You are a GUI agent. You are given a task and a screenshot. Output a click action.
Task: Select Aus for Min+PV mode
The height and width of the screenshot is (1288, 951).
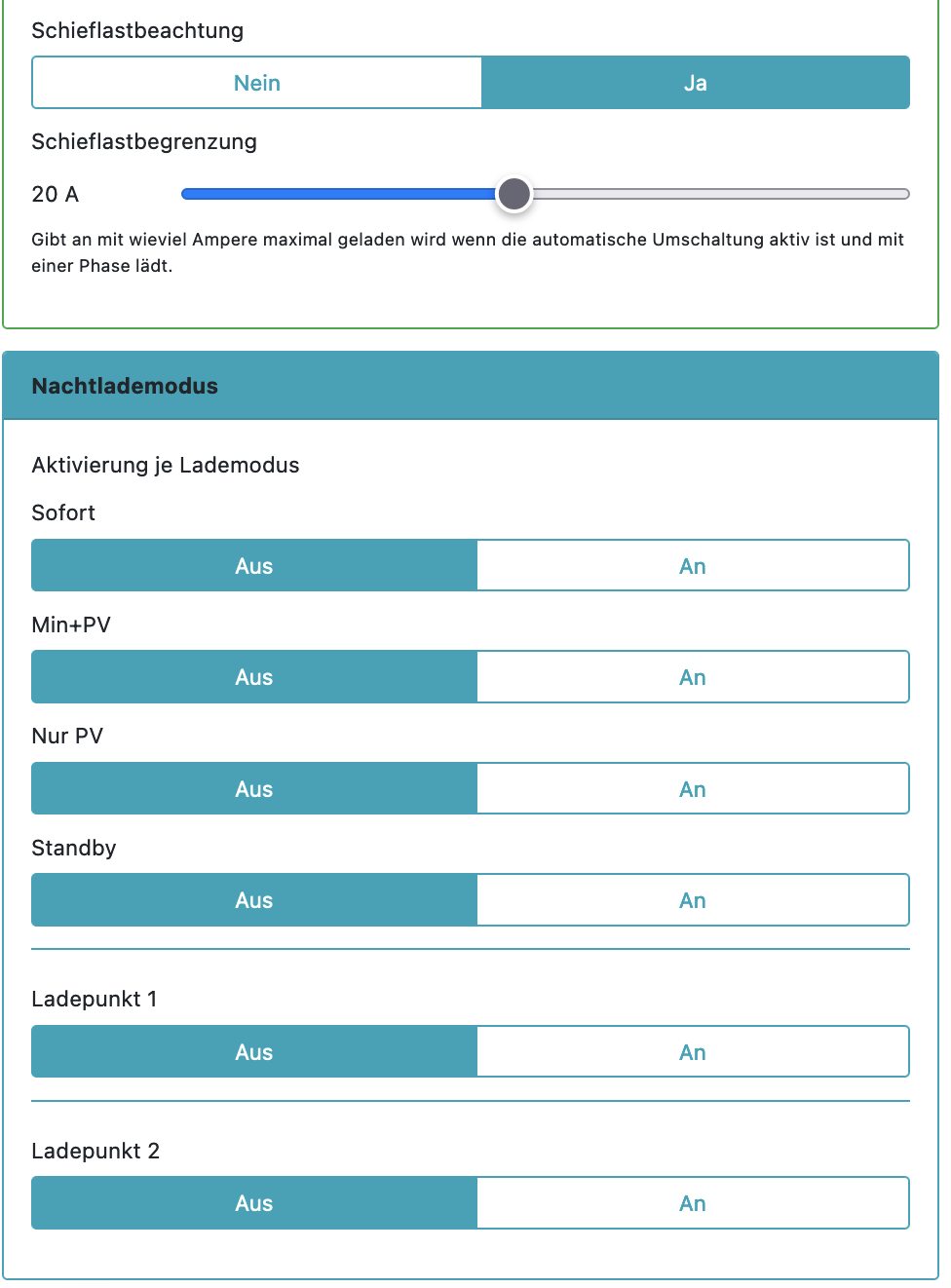pyautogui.click(x=254, y=677)
